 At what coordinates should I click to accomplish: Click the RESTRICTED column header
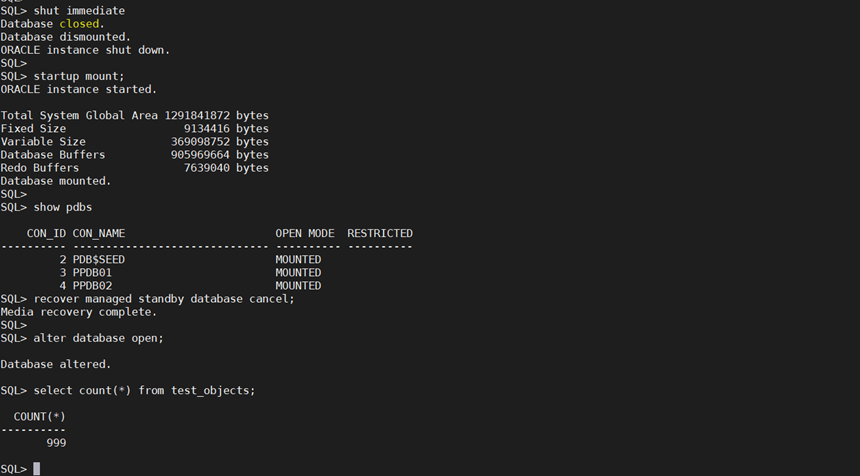pos(380,234)
